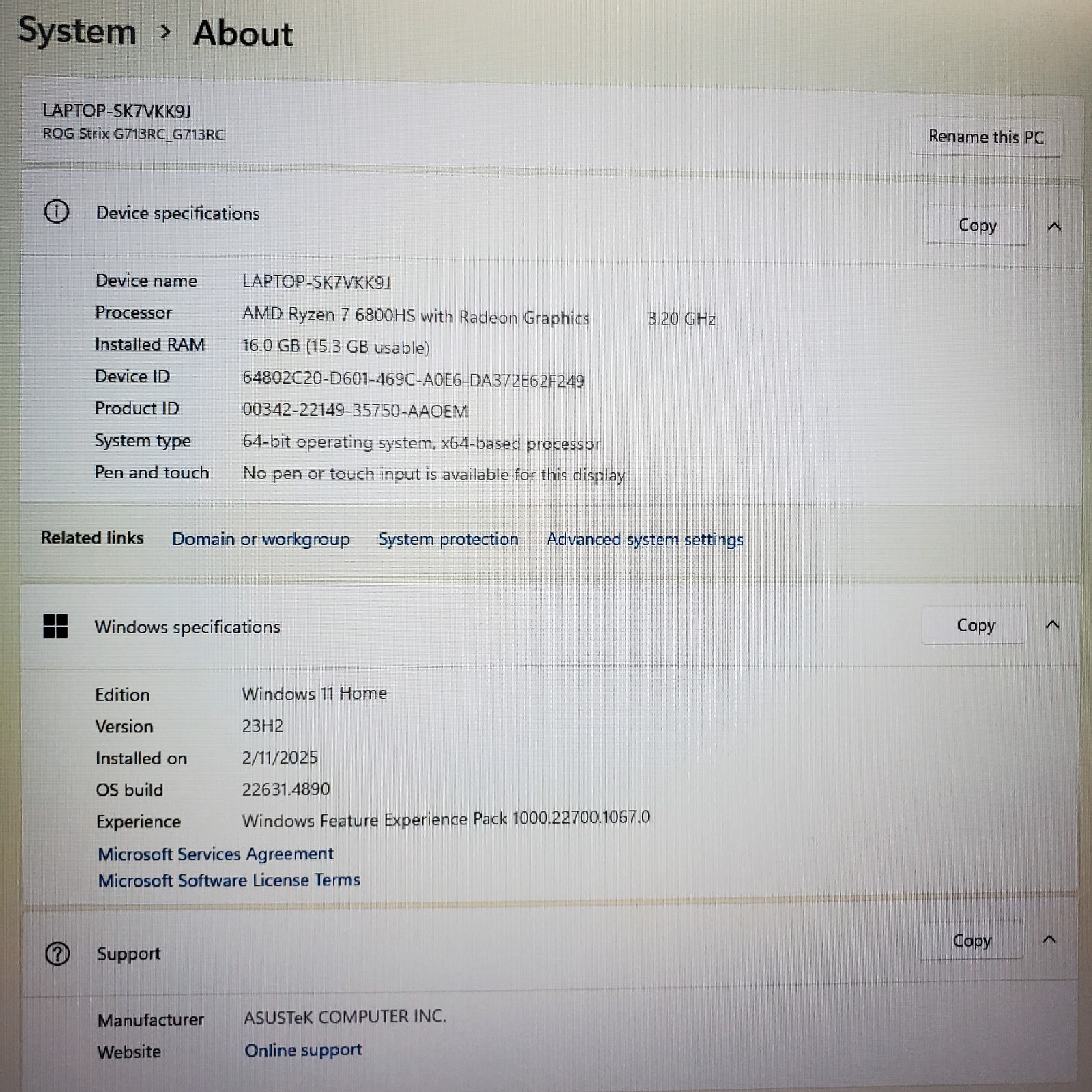Click the breadcrumb chevron between System and About
This screenshot has height=1092, width=1092.
click(164, 32)
